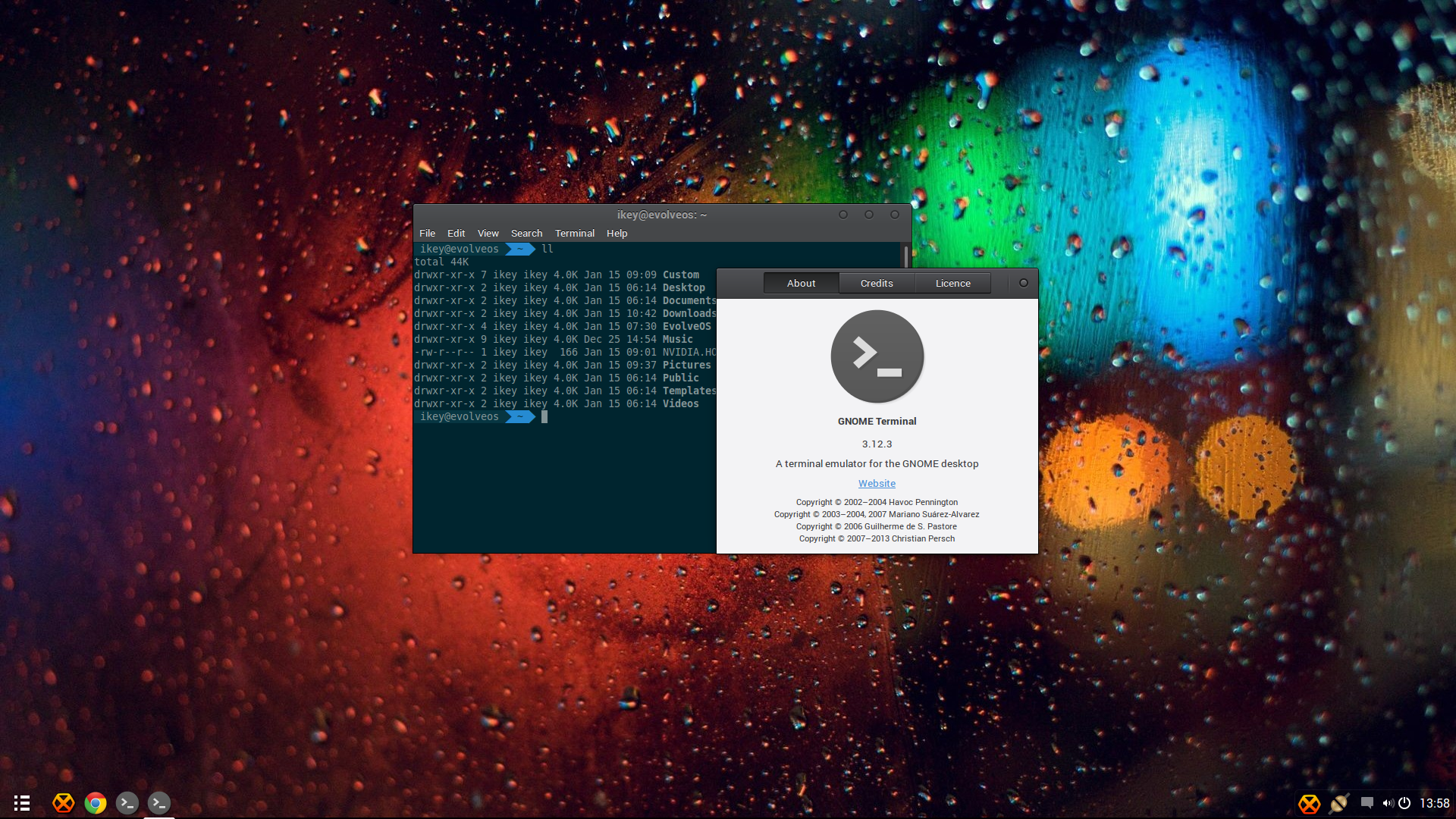The image size is (1456, 819).
Task: Click the terminal window scrollbar
Action: (x=905, y=256)
